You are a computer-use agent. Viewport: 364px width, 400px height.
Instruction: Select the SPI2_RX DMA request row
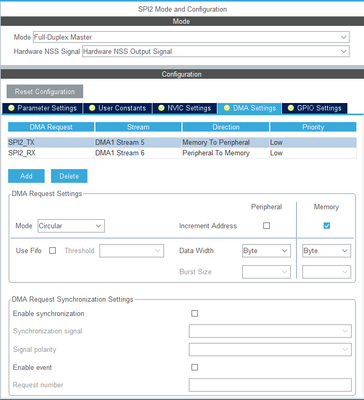coord(182,153)
